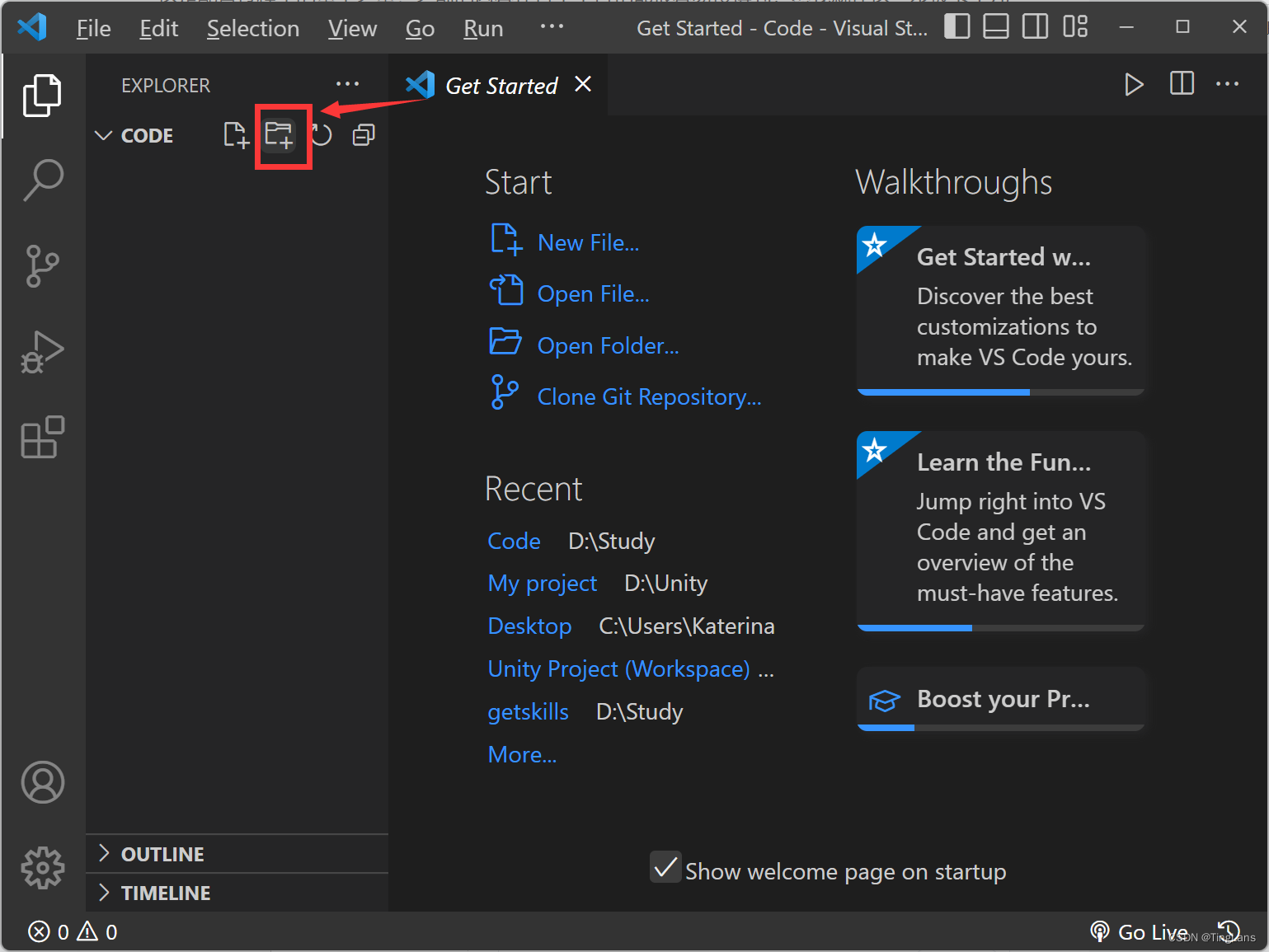1269x952 pixels.
Task: Open the File menu
Action: tap(93, 28)
